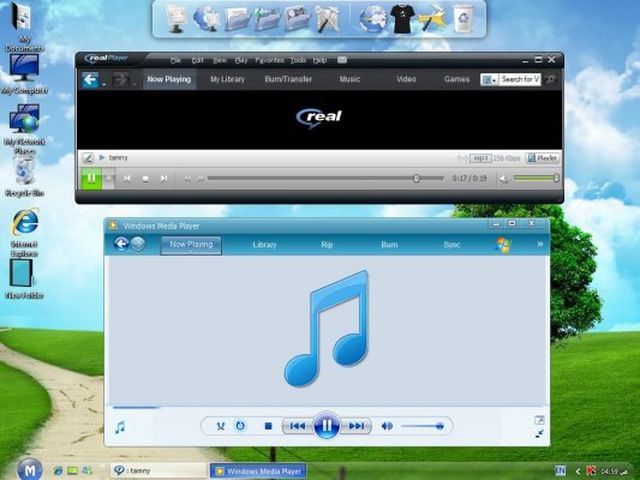This screenshot has height=480, width=640.
Task: Mute the Windows Media Player speaker icon
Action: pyautogui.click(x=387, y=426)
